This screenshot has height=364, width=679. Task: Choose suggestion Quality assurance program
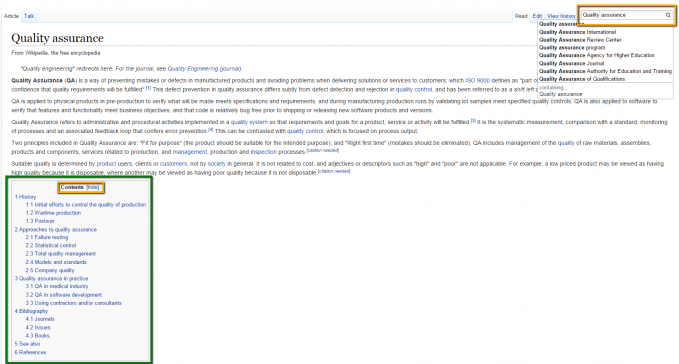click(572, 48)
